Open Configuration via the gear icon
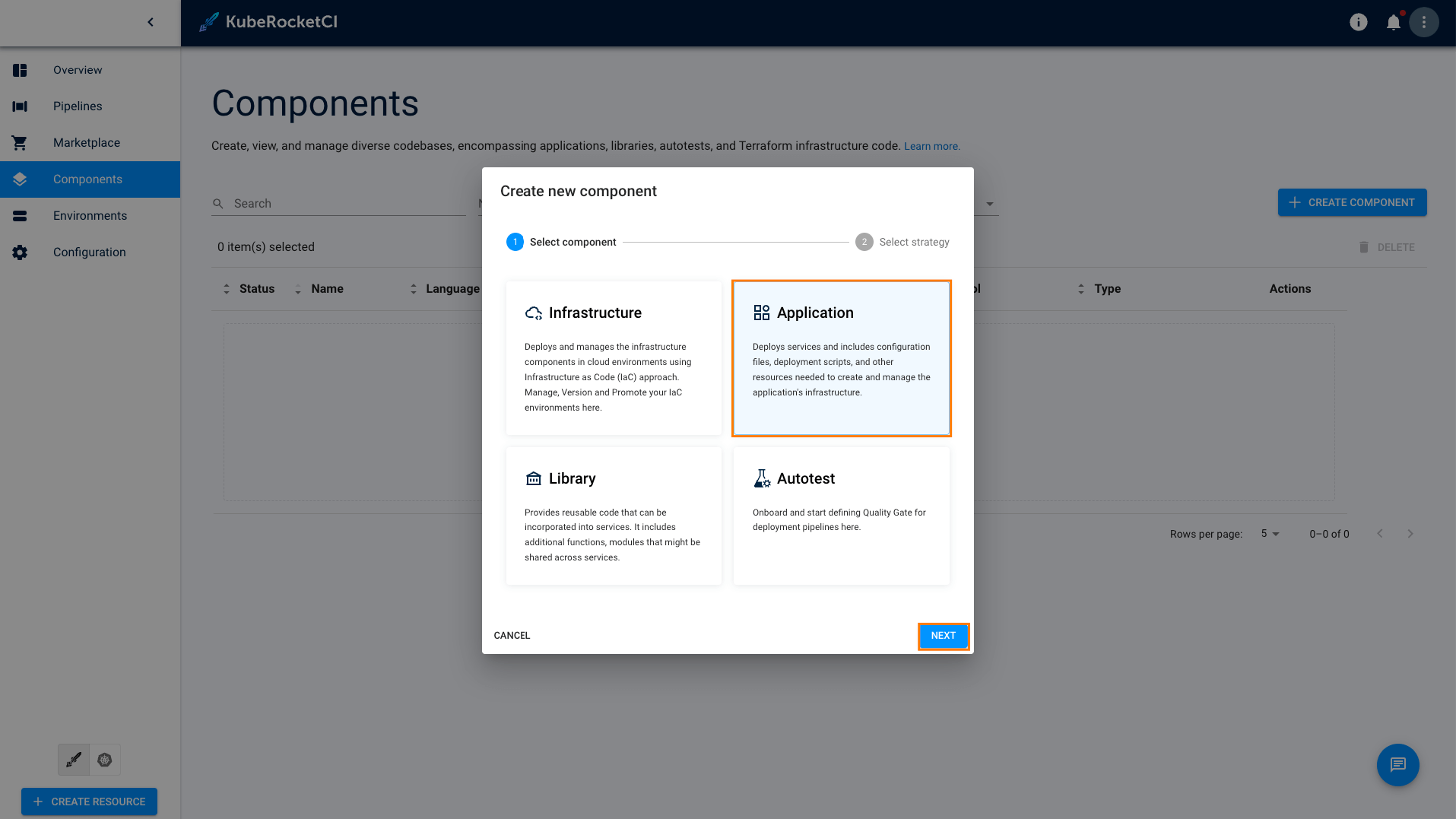1456x819 pixels. pos(20,252)
